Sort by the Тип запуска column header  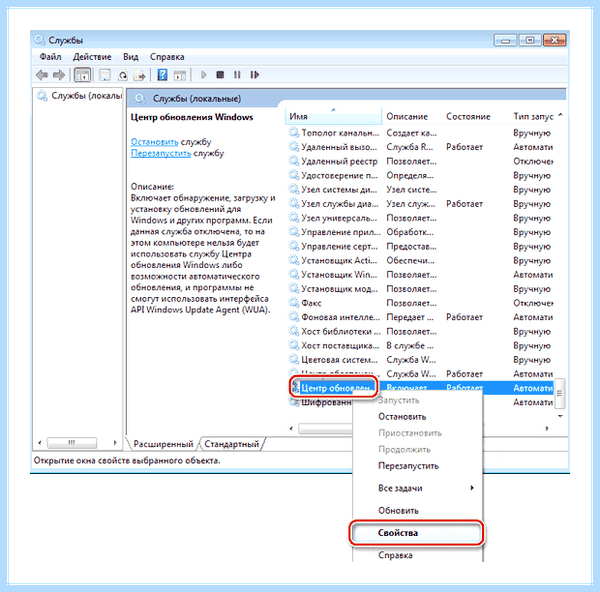coord(533,116)
